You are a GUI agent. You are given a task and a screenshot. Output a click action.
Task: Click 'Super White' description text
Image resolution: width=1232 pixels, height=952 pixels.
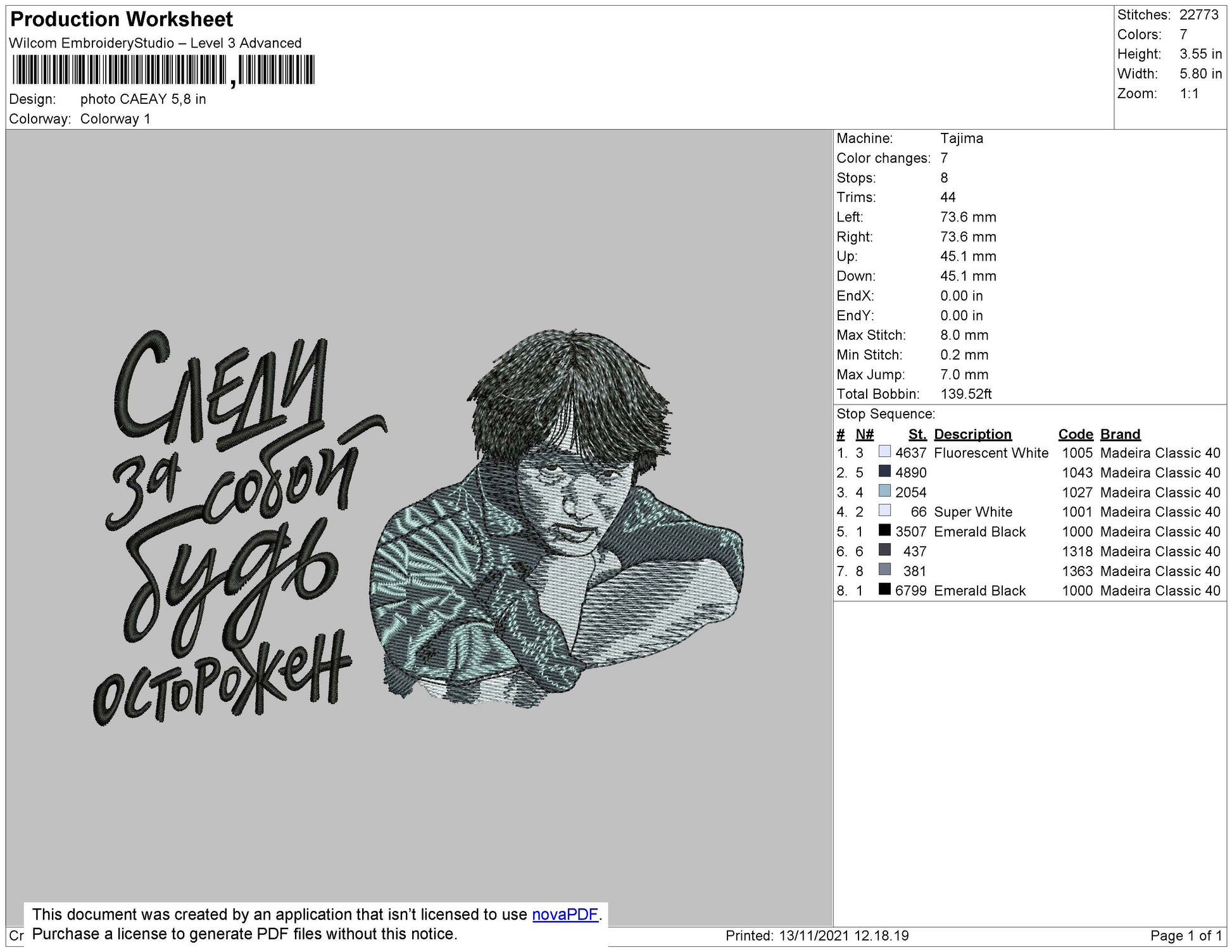pyautogui.click(x=973, y=512)
